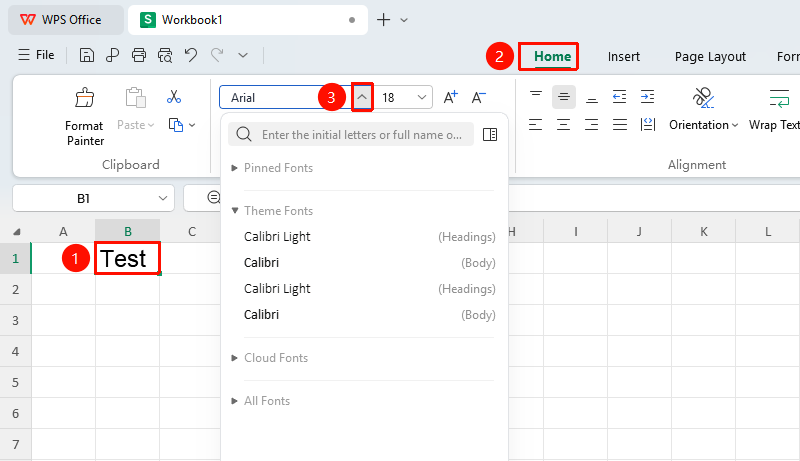
Task: Toggle font preview panel icon
Action: 490,134
